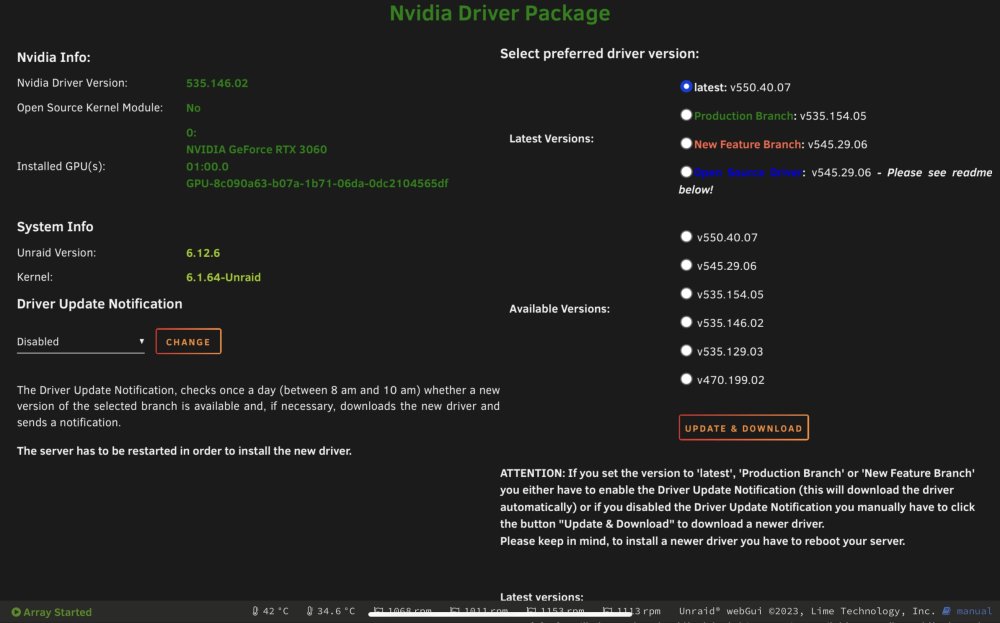Open the manual link in footer

[x=974, y=611]
